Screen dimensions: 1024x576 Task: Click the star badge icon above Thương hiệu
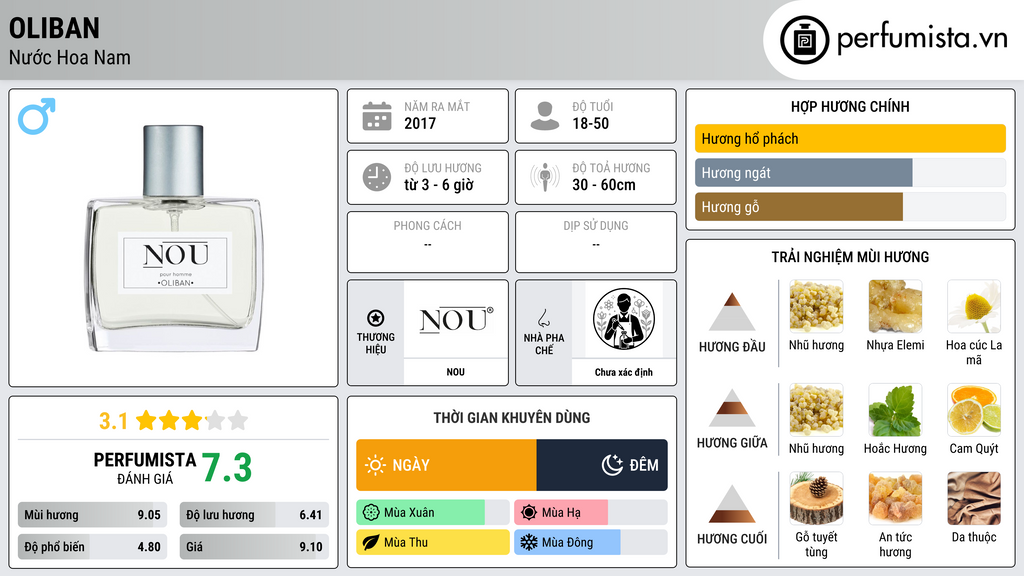tap(376, 318)
